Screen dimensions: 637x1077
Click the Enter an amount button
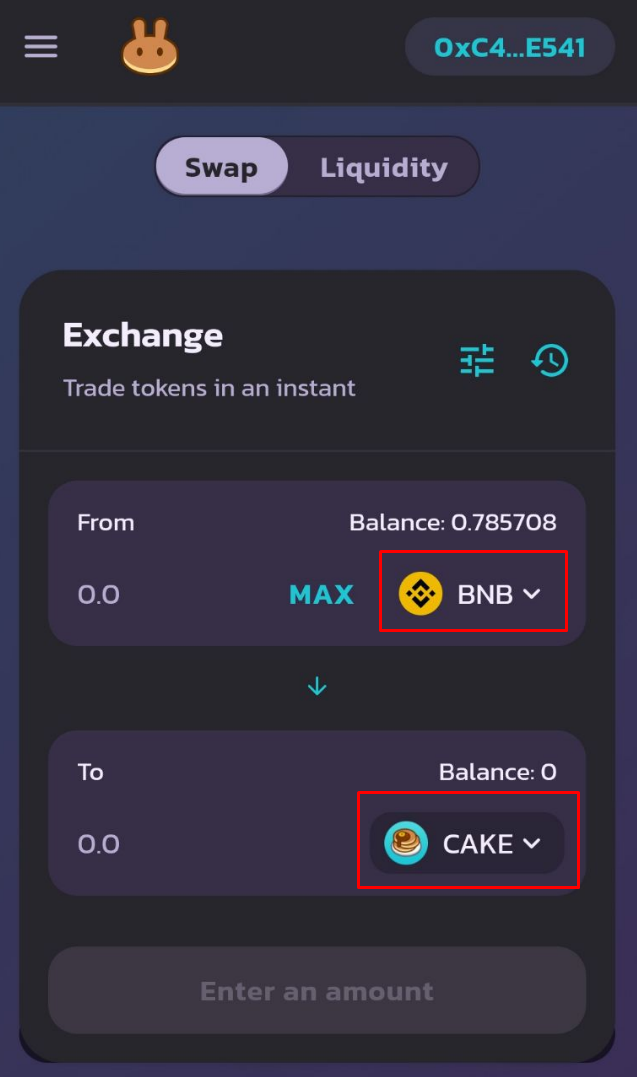317,990
